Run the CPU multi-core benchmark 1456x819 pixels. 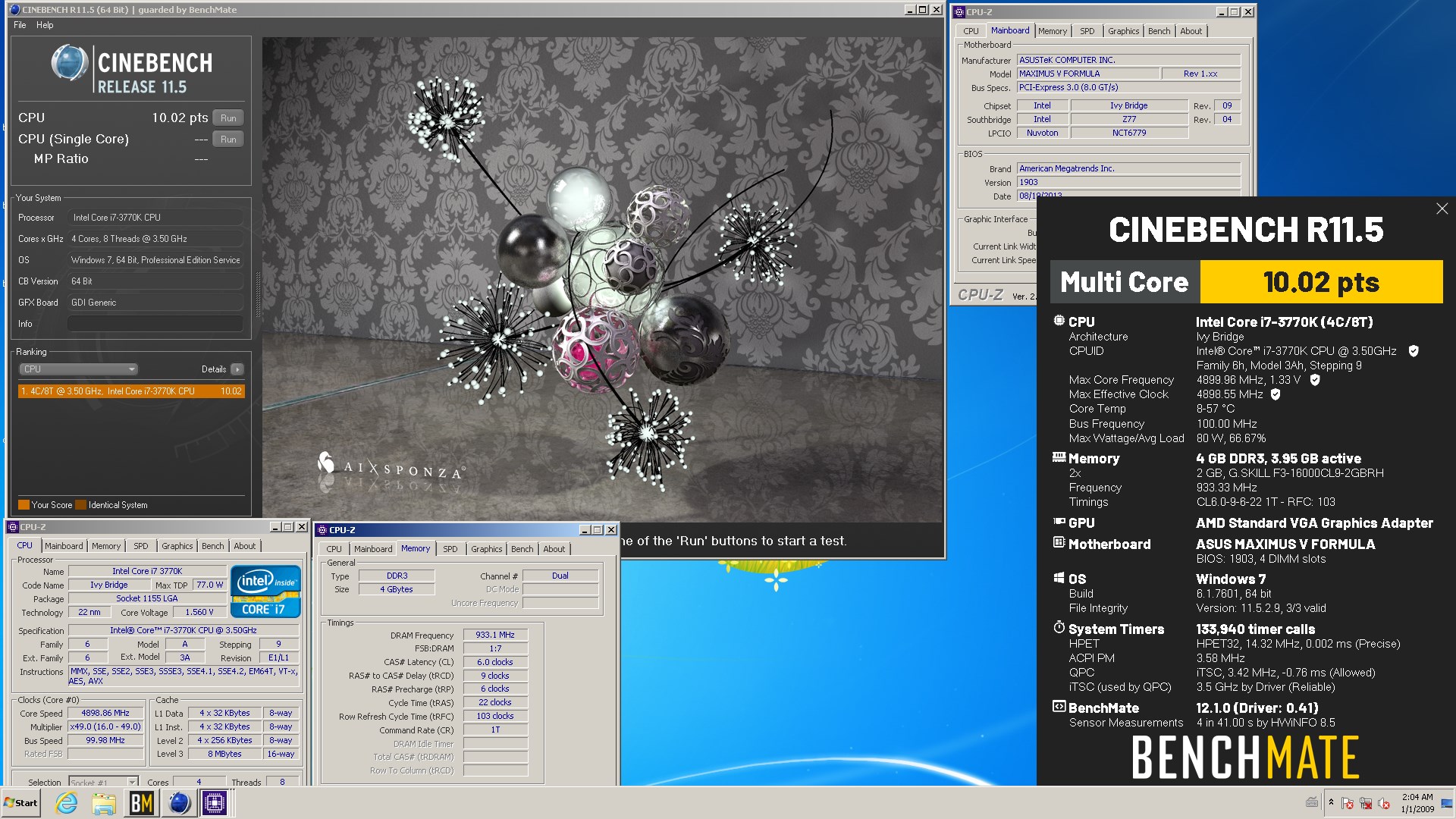tap(228, 118)
